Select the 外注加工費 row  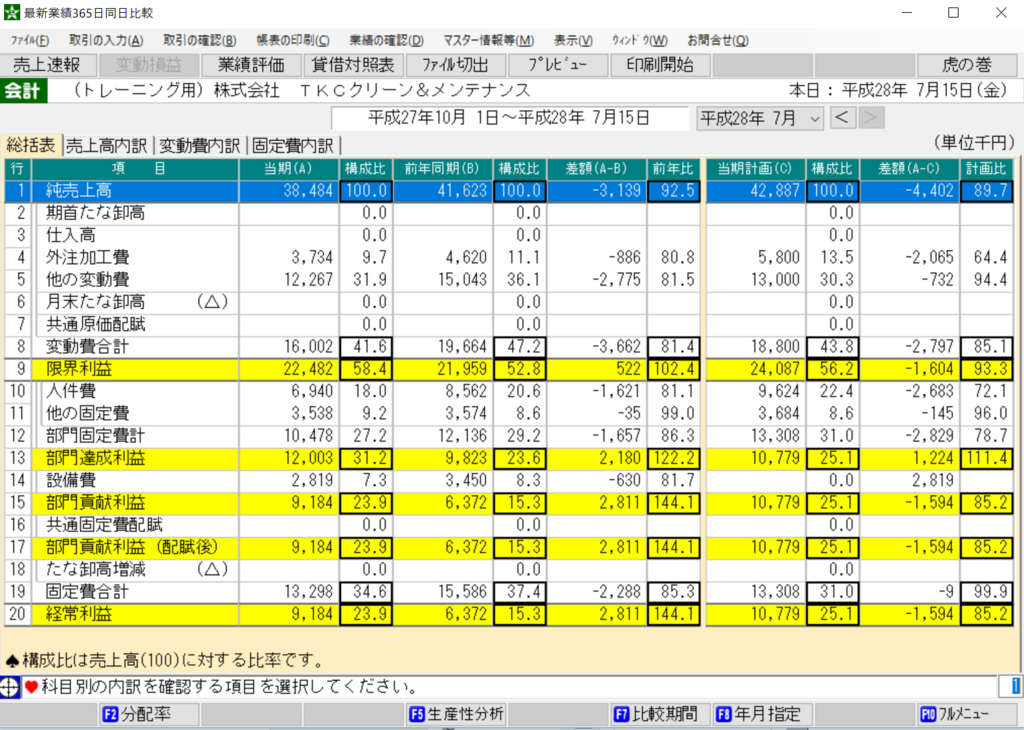click(x=509, y=257)
